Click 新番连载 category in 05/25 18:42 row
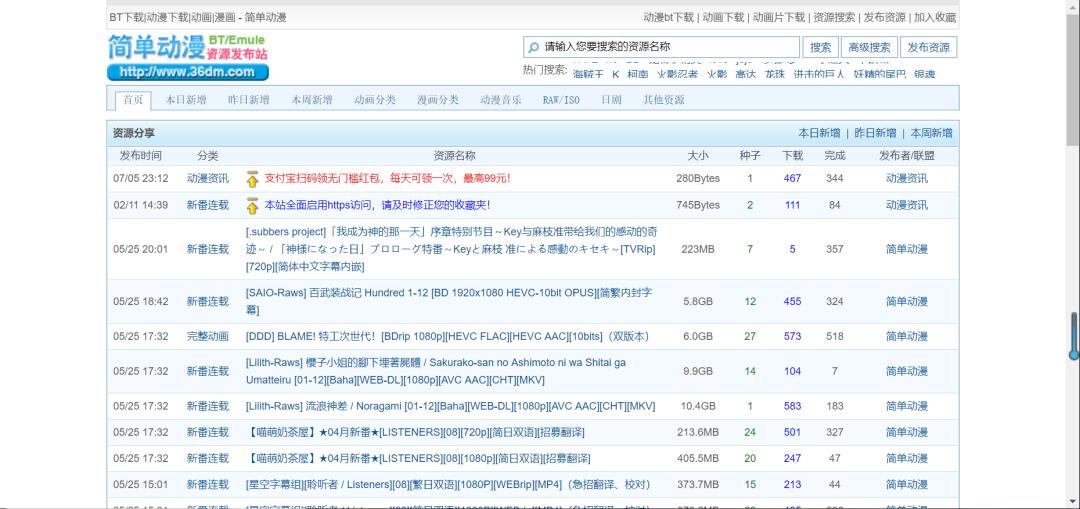This screenshot has width=1080, height=509. 207,302
